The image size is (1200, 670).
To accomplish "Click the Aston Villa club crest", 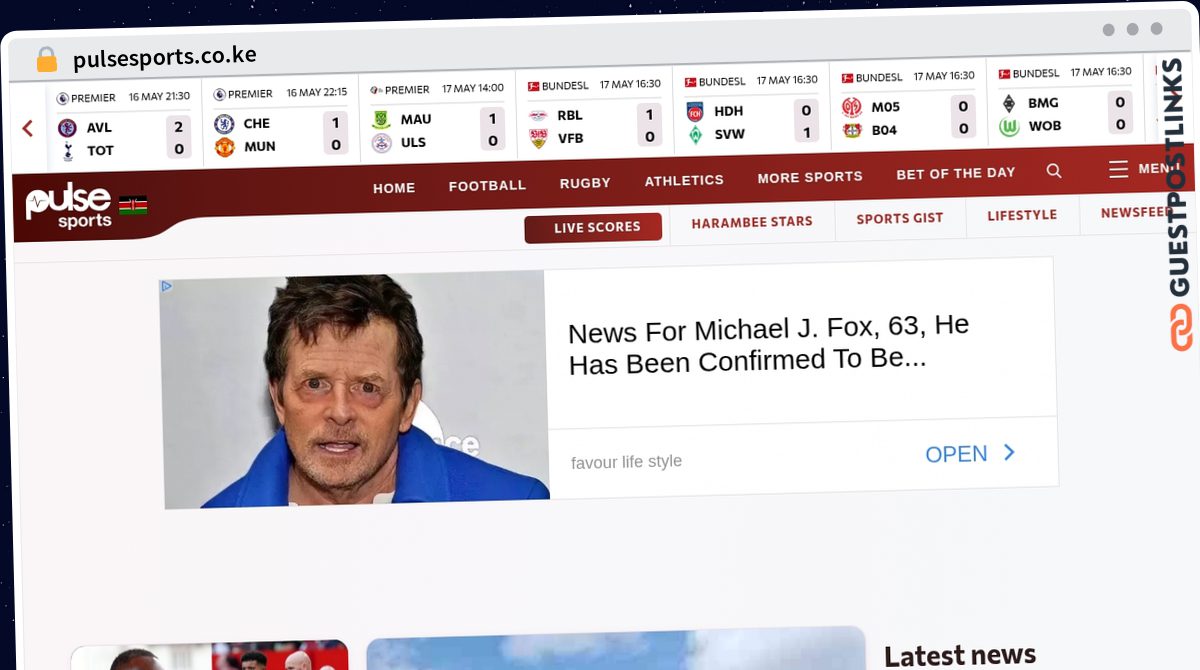I will tap(68, 128).
